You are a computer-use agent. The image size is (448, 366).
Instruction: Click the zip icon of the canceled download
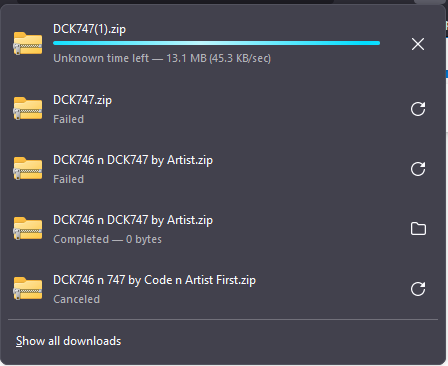(28, 288)
